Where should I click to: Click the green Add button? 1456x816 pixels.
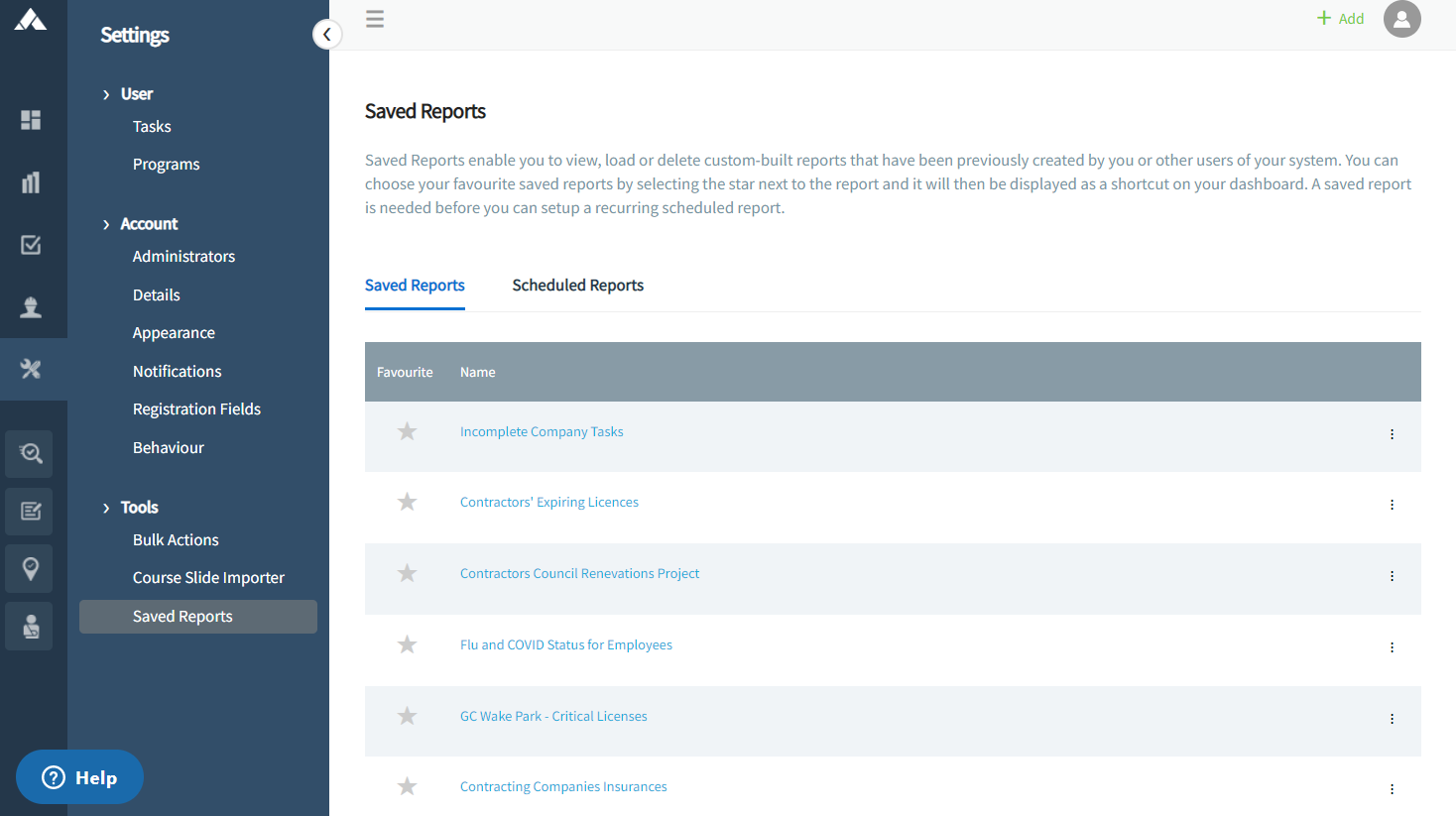click(x=1340, y=19)
